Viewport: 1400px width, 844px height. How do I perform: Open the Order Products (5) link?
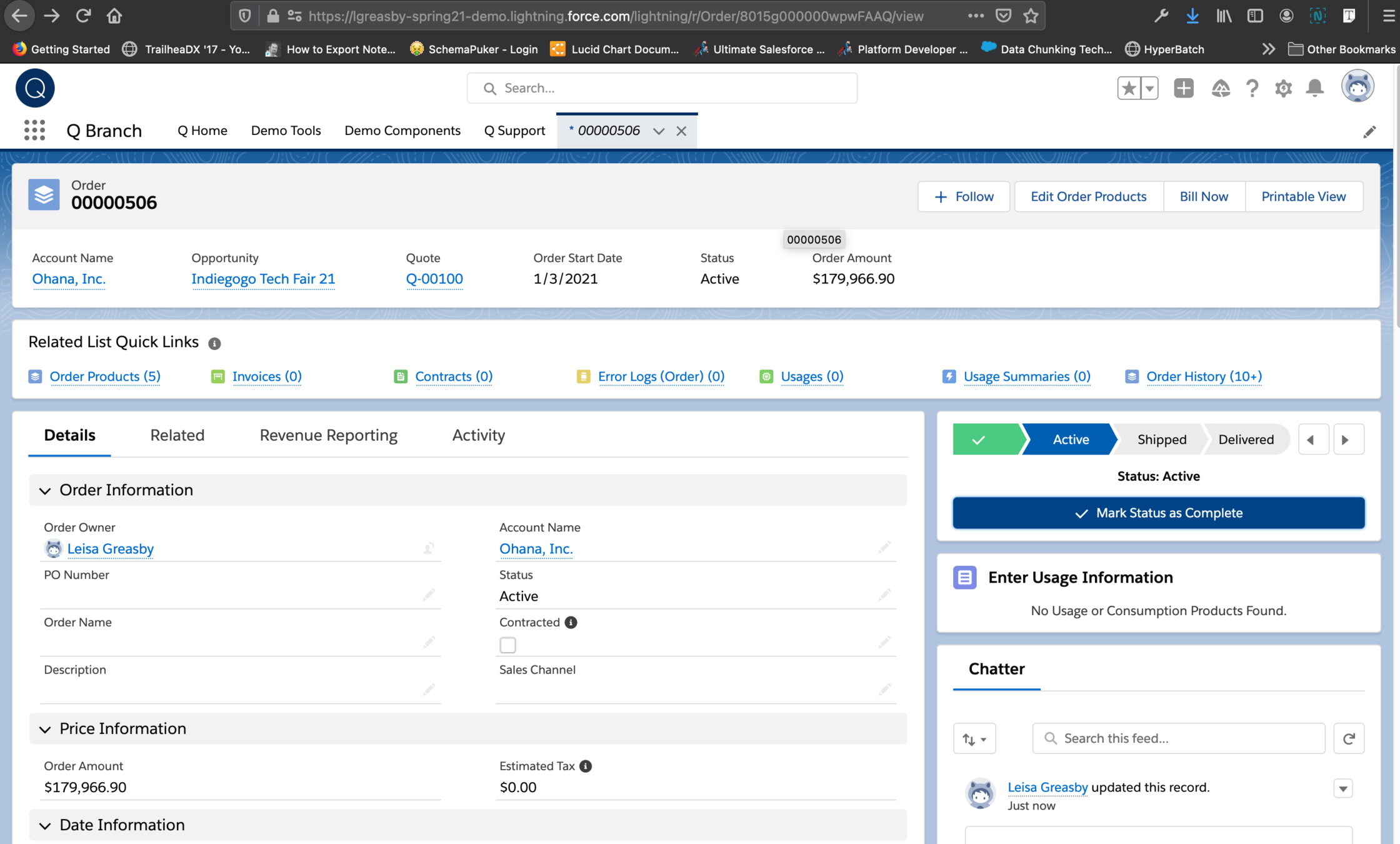coord(105,376)
